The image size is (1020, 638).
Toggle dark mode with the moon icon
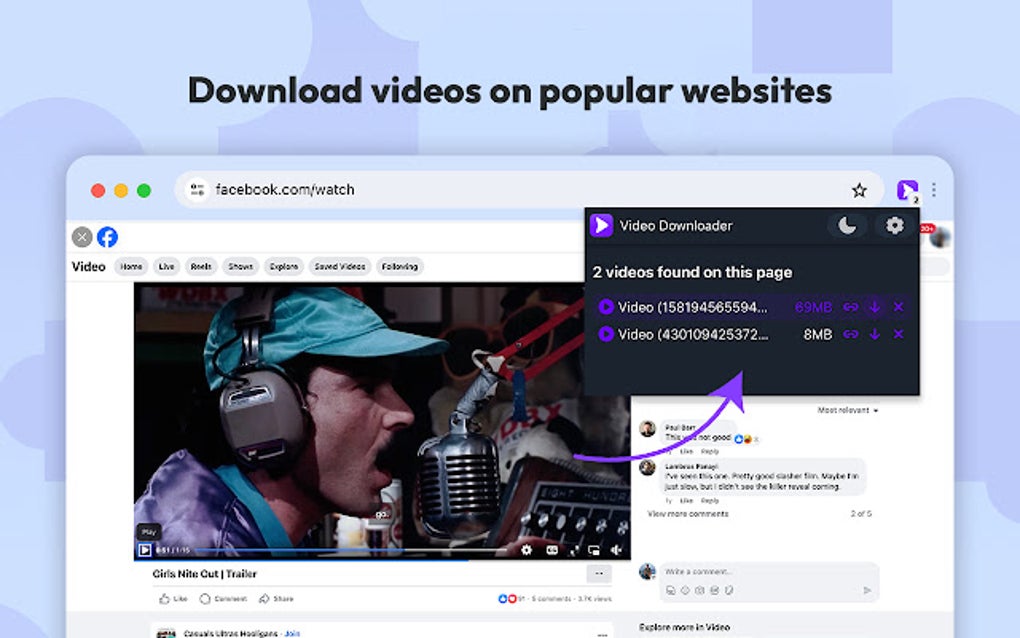click(848, 226)
